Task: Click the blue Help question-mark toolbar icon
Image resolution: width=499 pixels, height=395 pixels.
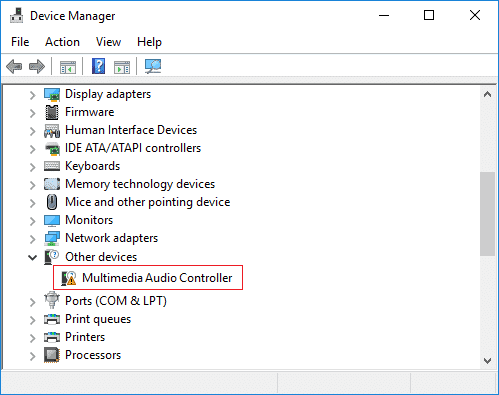Action: click(98, 66)
